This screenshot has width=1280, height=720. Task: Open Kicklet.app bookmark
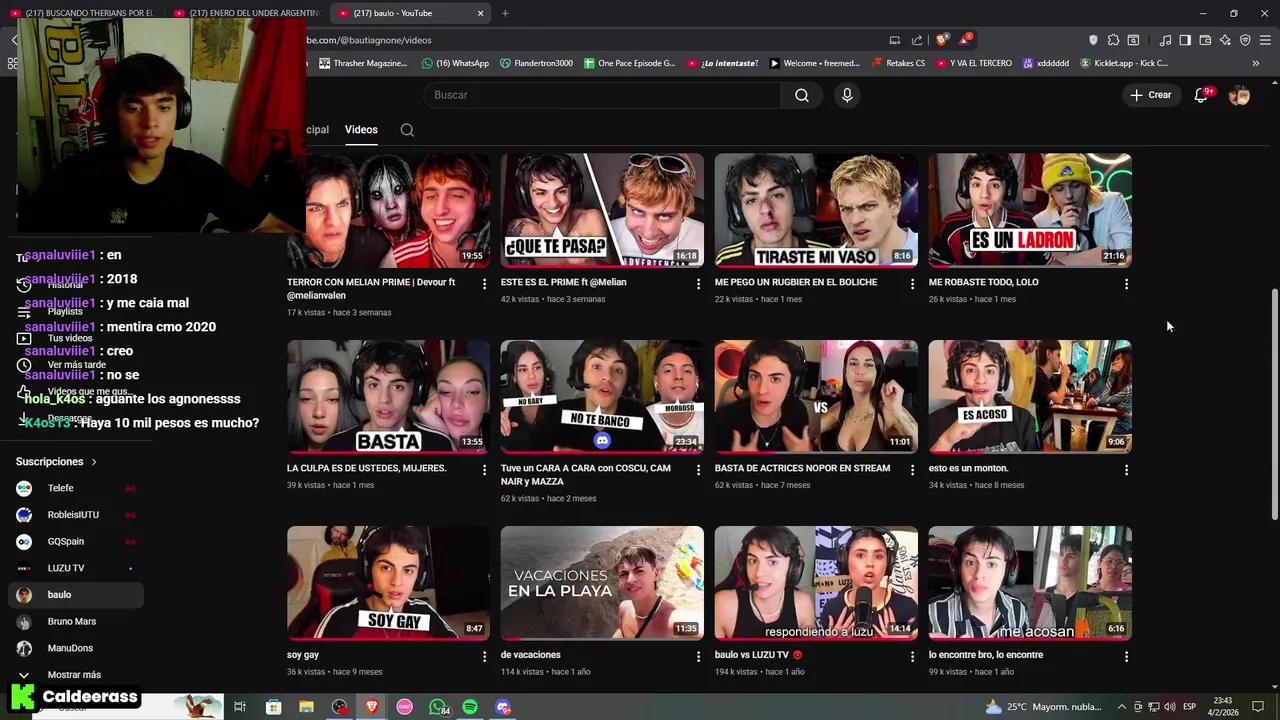1123,63
